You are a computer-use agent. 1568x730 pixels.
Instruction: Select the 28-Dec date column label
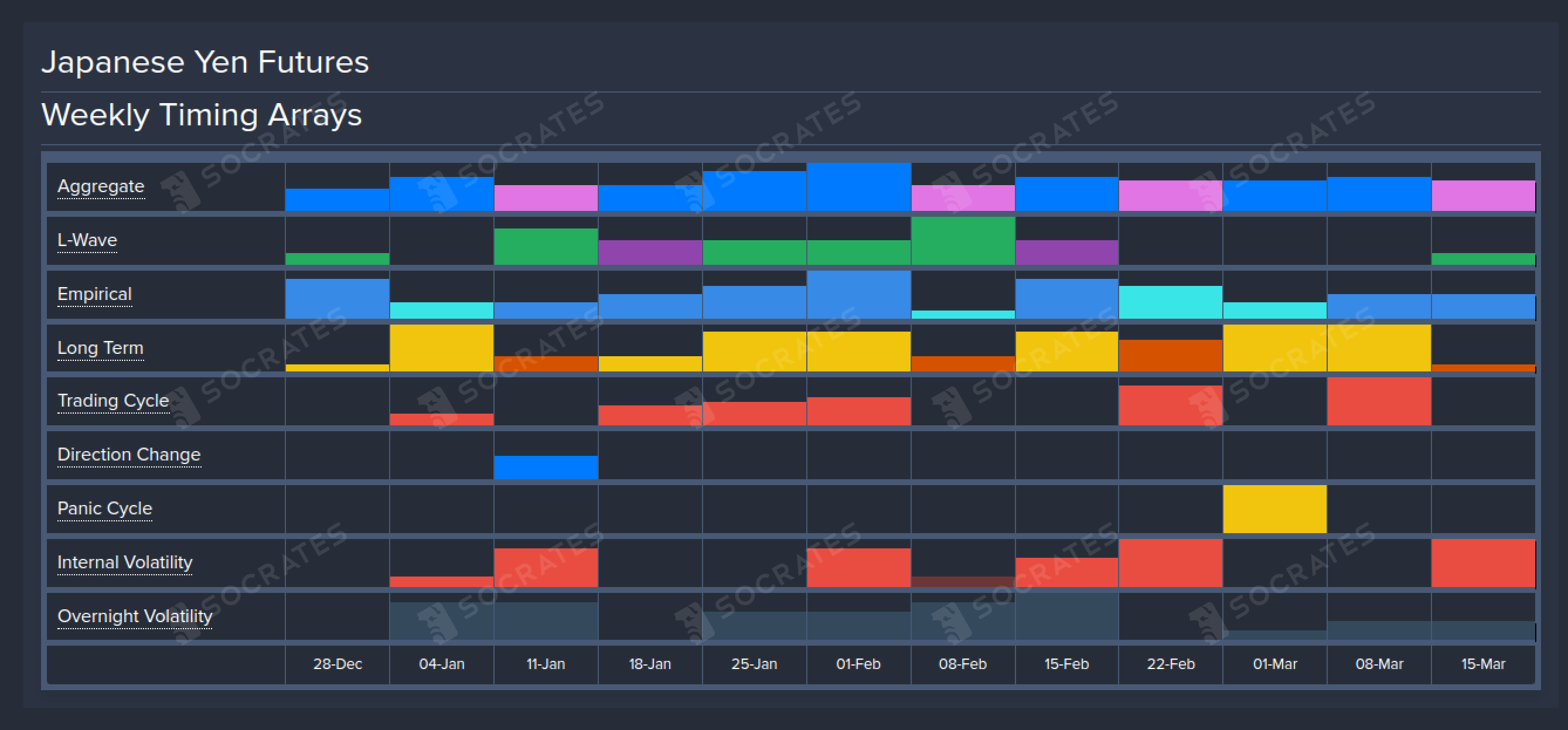point(338,664)
